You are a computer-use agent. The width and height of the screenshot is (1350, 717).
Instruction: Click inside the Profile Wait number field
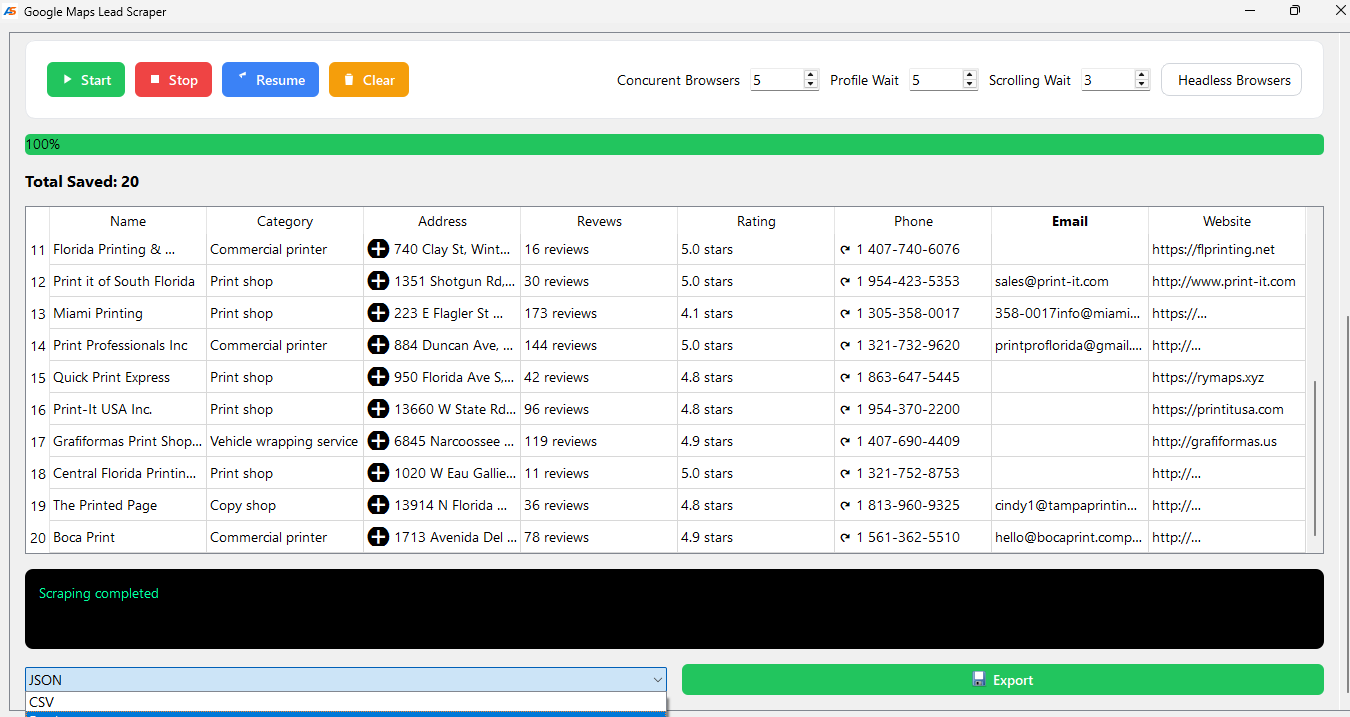point(935,80)
